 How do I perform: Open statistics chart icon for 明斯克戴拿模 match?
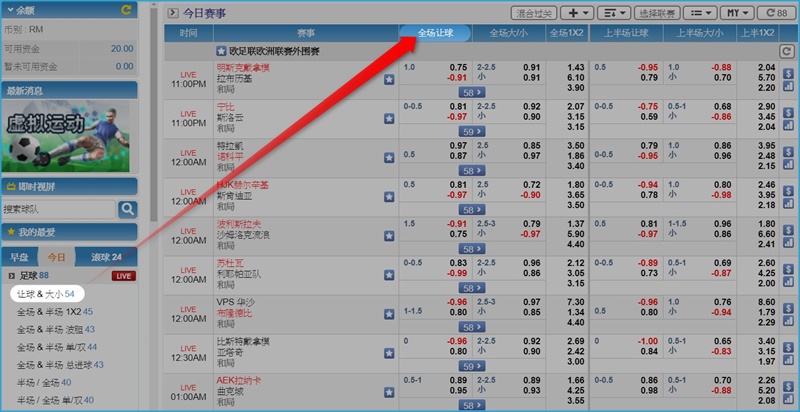click(x=788, y=86)
